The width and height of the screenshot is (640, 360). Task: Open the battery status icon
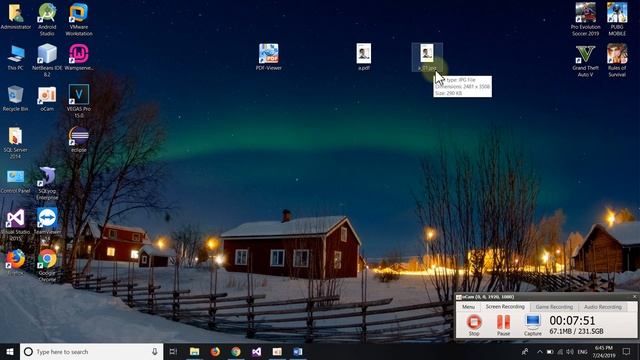point(550,351)
